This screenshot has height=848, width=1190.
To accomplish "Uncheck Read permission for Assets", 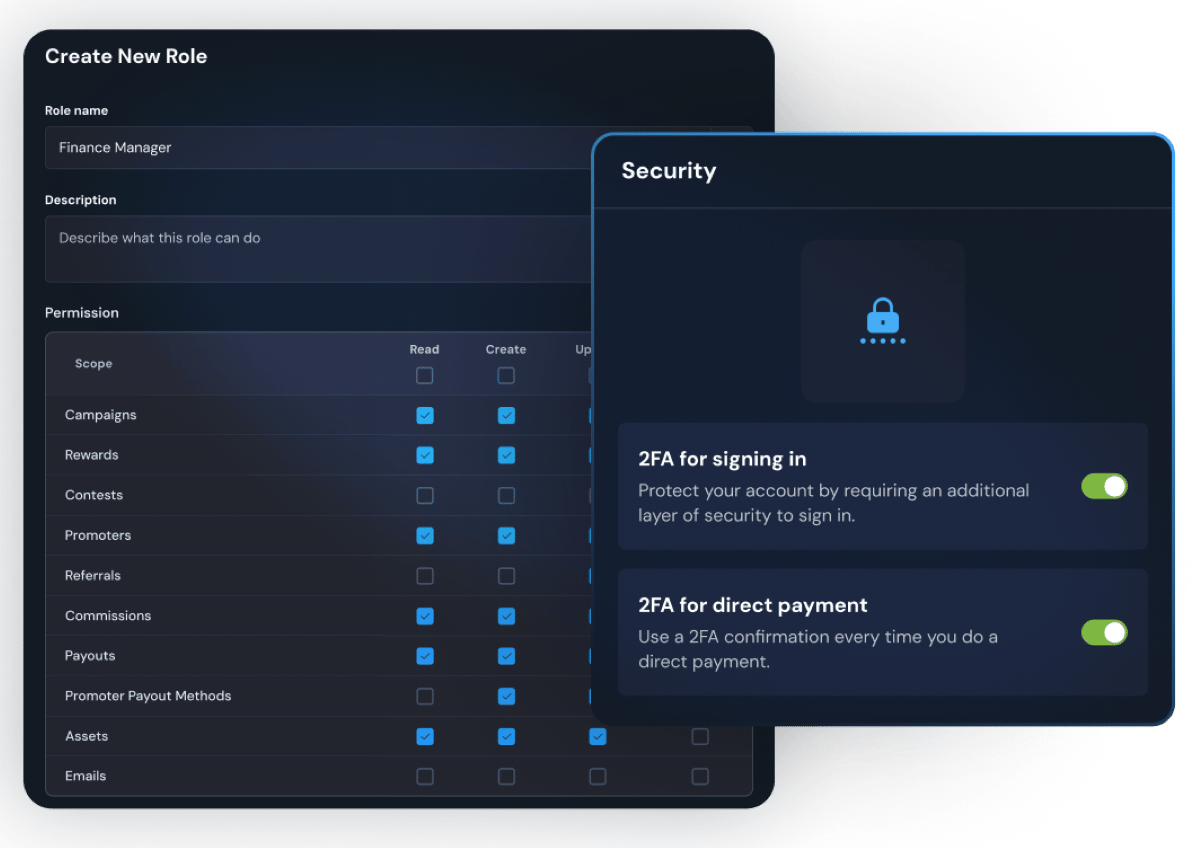I will click(425, 736).
